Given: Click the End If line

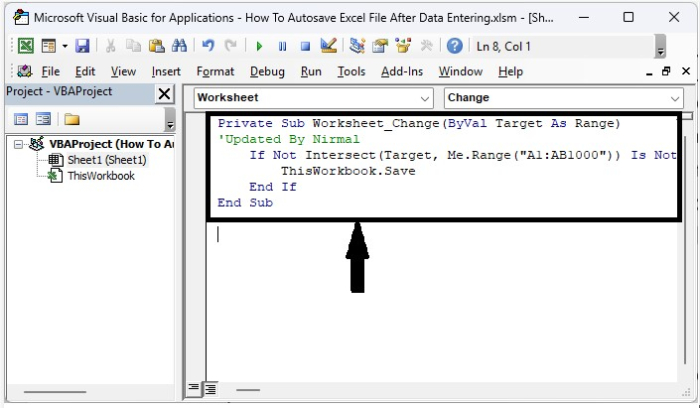Looking at the screenshot, I should [273, 187].
